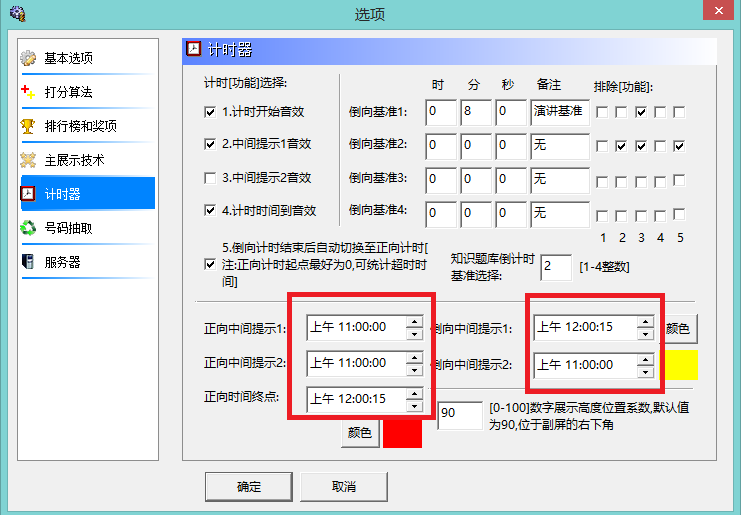
Task: Click the recycle icon beside 号码抽取
Action: pyautogui.click(x=28, y=228)
